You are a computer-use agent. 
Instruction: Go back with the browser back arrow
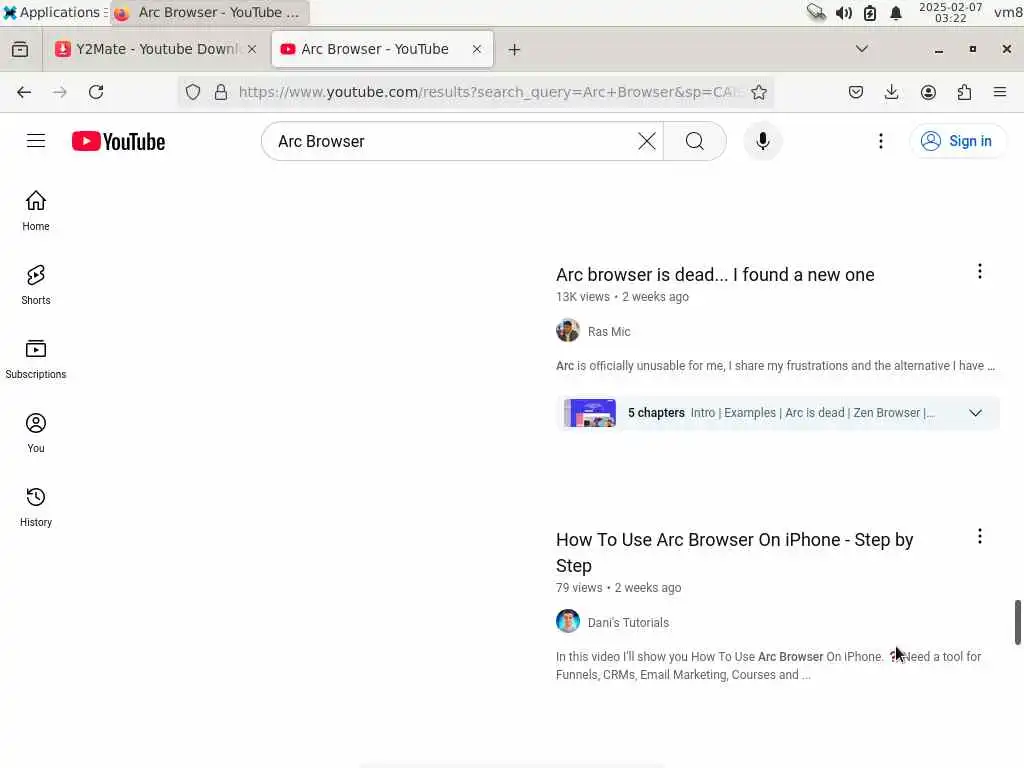pyautogui.click(x=24, y=92)
